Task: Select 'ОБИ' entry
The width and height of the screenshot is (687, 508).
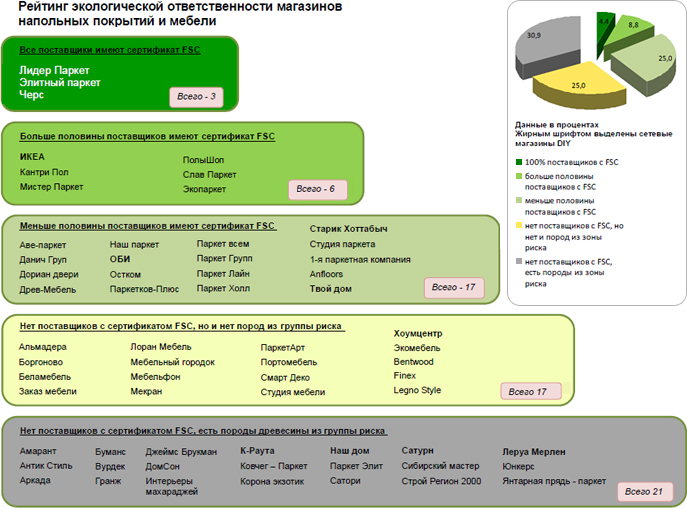Action: [120, 259]
